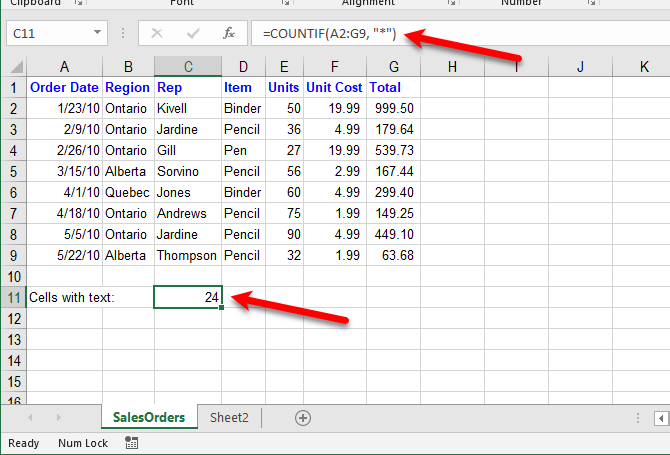Select column G header
The height and width of the screenshot is (455, 670).
(x=394, y=67)
